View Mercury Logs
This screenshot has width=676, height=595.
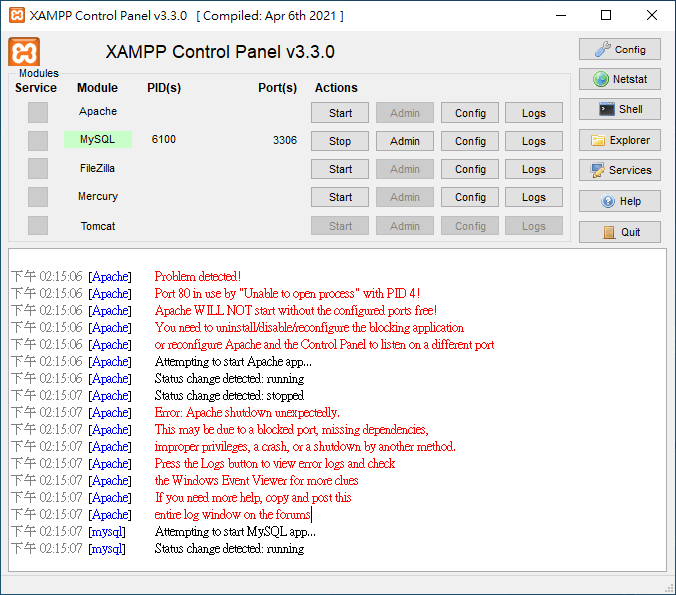(534, 197)
